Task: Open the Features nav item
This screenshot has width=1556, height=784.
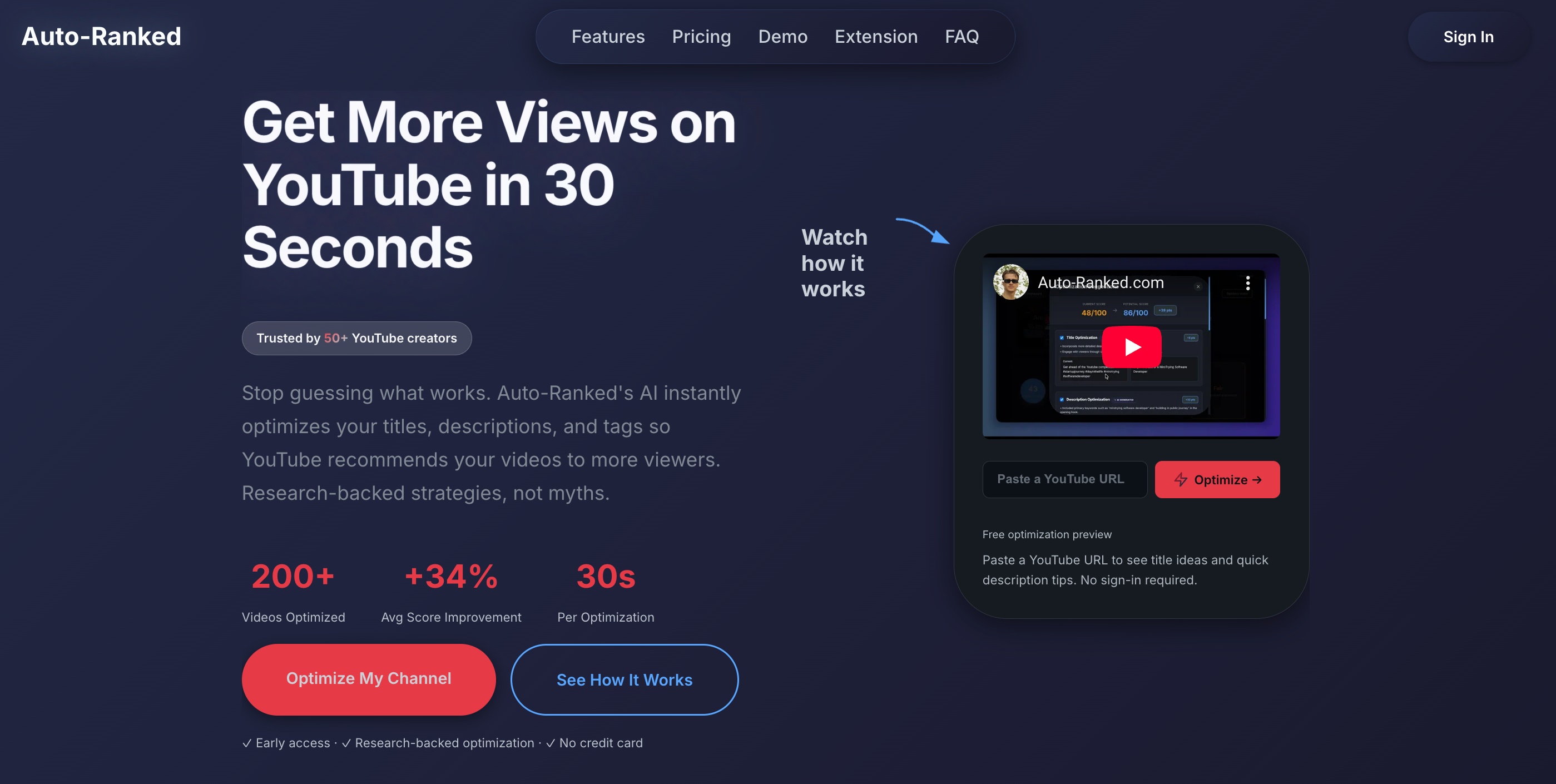Action: [608, 36]
